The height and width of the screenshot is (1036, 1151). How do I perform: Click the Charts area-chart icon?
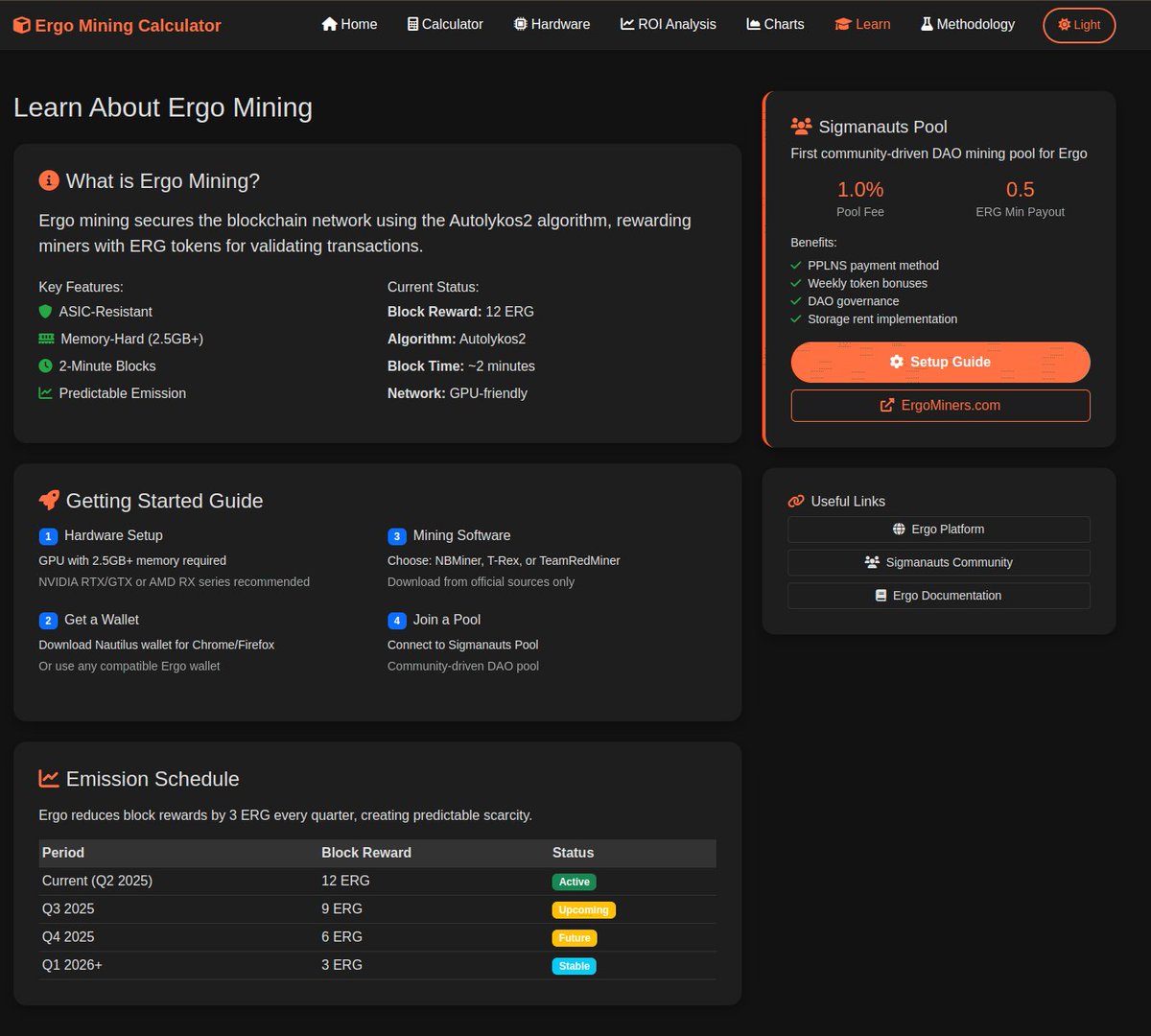[753, 24]
